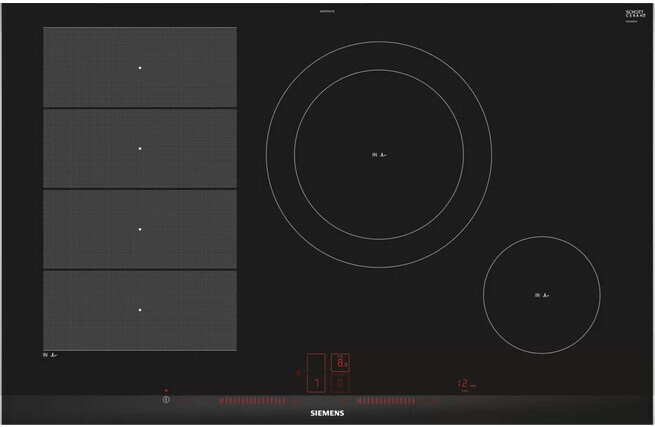The image size is (655, 427).
Task: Click the SIEMENS brand logo
Action: click(x=327, y=412)
